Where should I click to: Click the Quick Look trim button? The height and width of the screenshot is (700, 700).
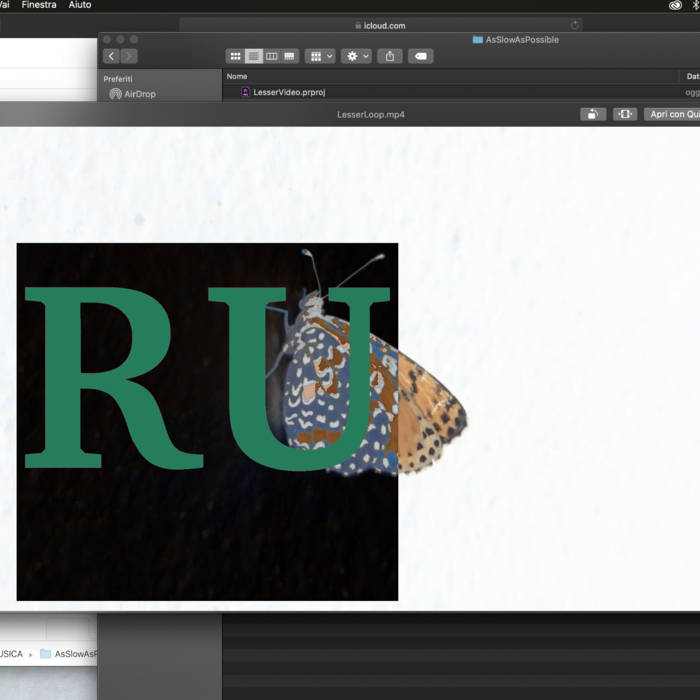click(625, 114)
